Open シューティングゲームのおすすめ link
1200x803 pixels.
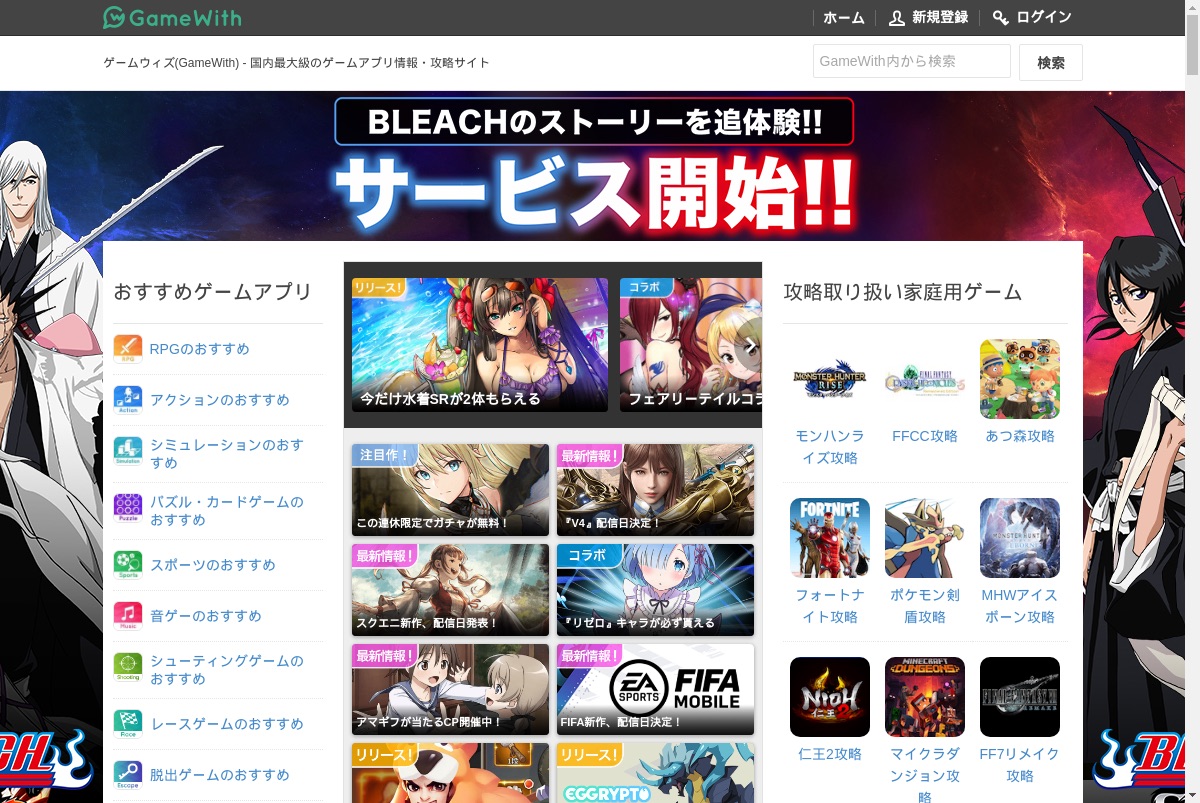coord(227,670)
